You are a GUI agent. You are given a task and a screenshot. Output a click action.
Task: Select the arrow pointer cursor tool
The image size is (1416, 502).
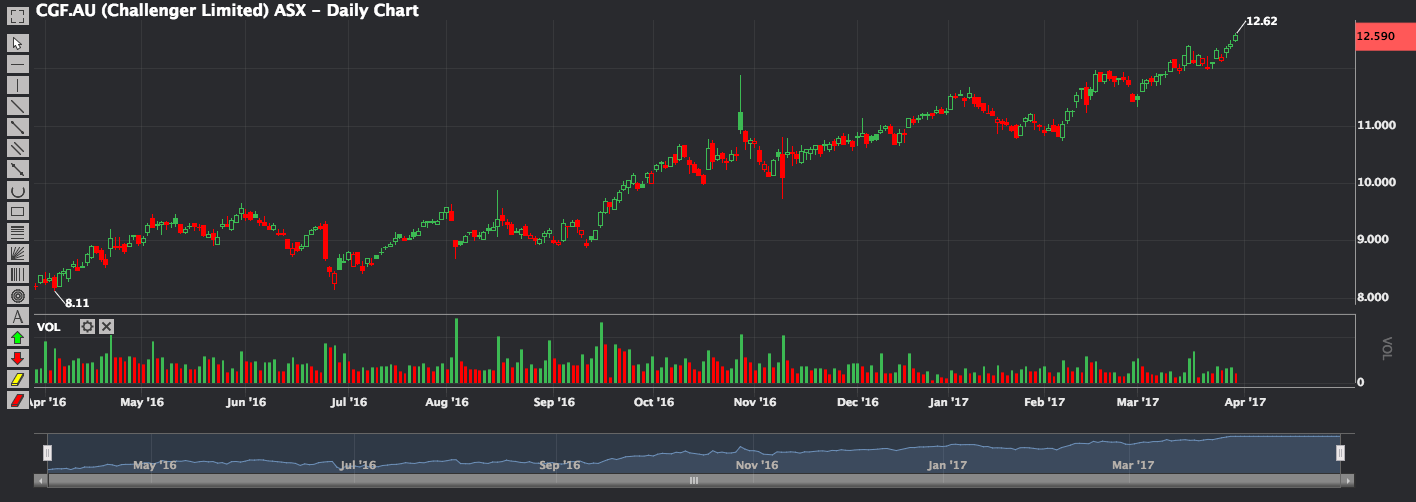[x=17, y=42]
